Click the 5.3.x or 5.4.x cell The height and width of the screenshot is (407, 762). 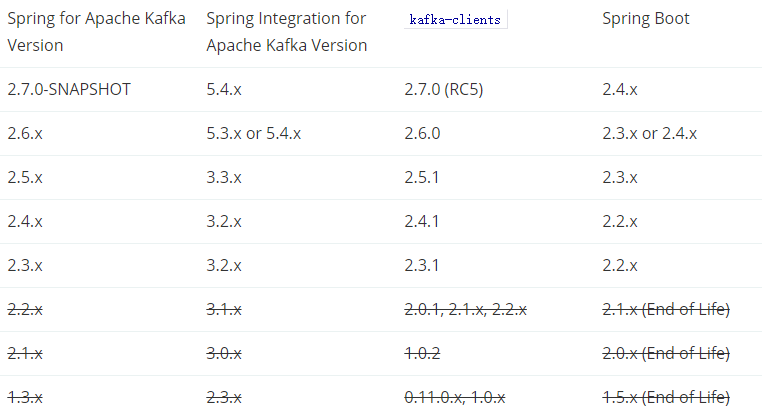pos(254,134)
